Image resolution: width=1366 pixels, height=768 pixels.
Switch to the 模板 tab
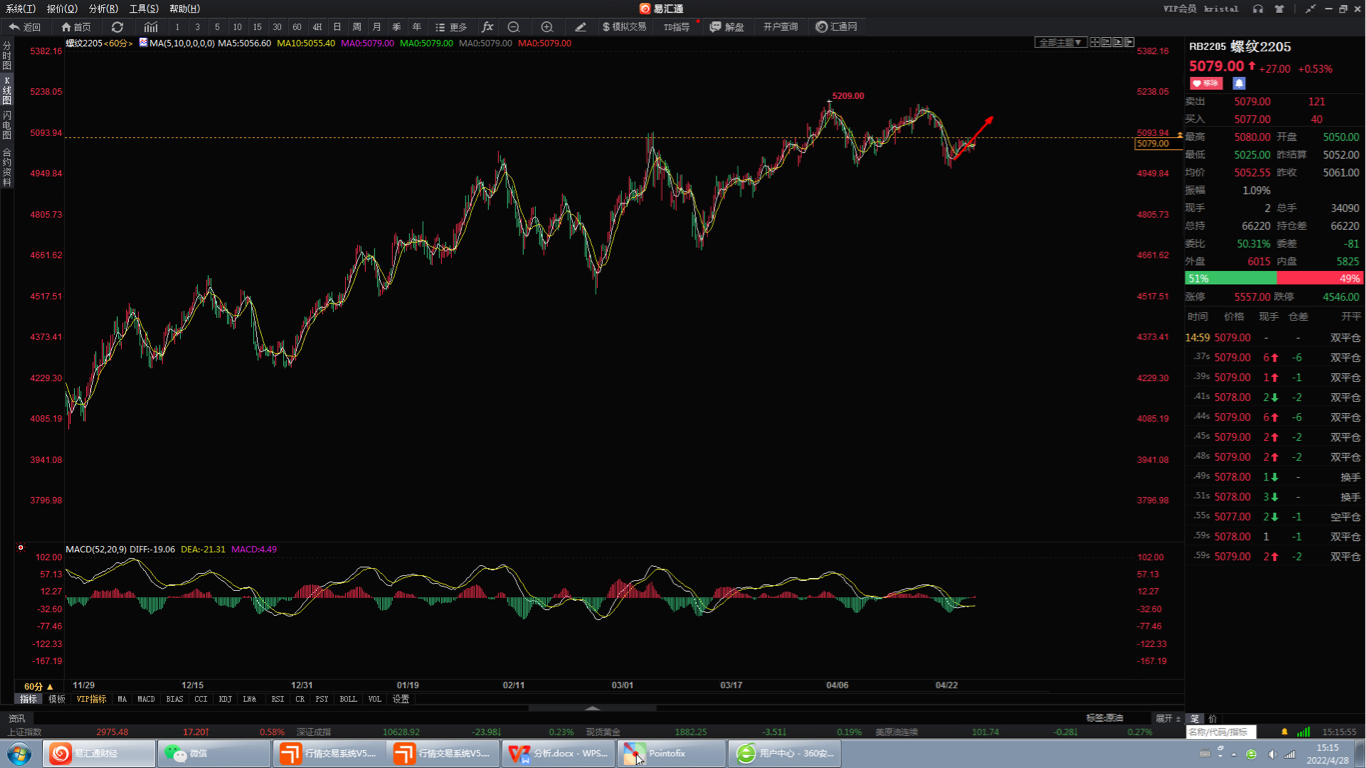pos(57,699)
